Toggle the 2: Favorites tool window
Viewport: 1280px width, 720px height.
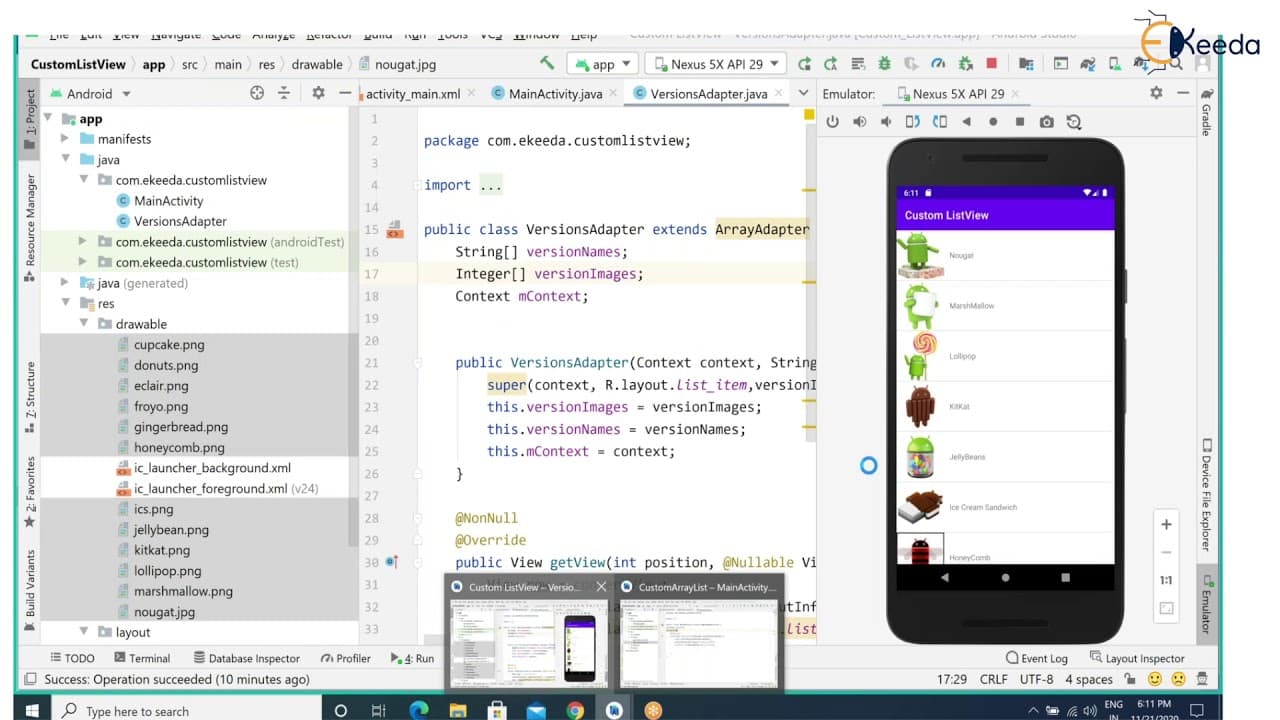click(x=30, y=492)
